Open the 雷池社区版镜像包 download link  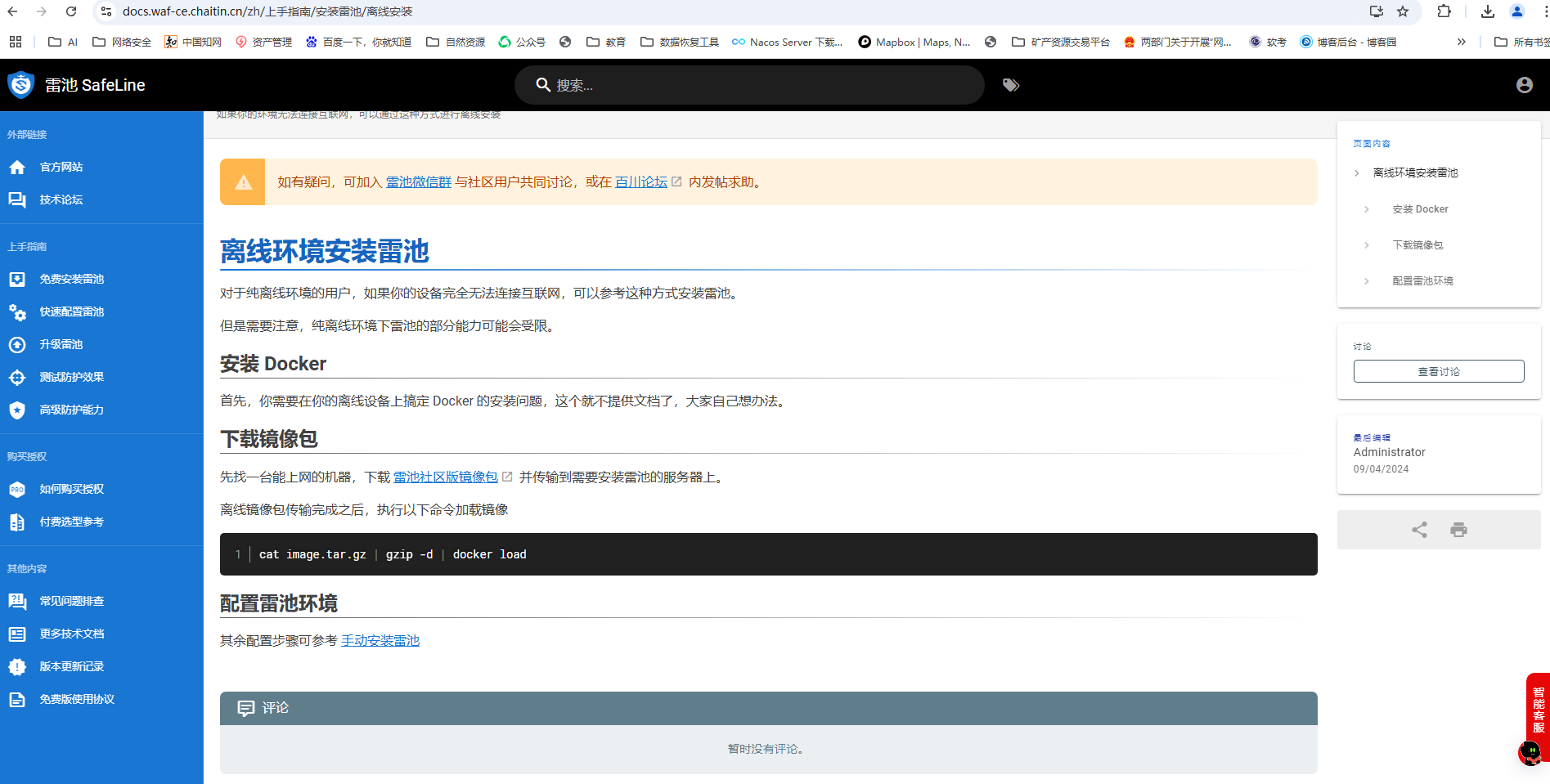(446, 477)
